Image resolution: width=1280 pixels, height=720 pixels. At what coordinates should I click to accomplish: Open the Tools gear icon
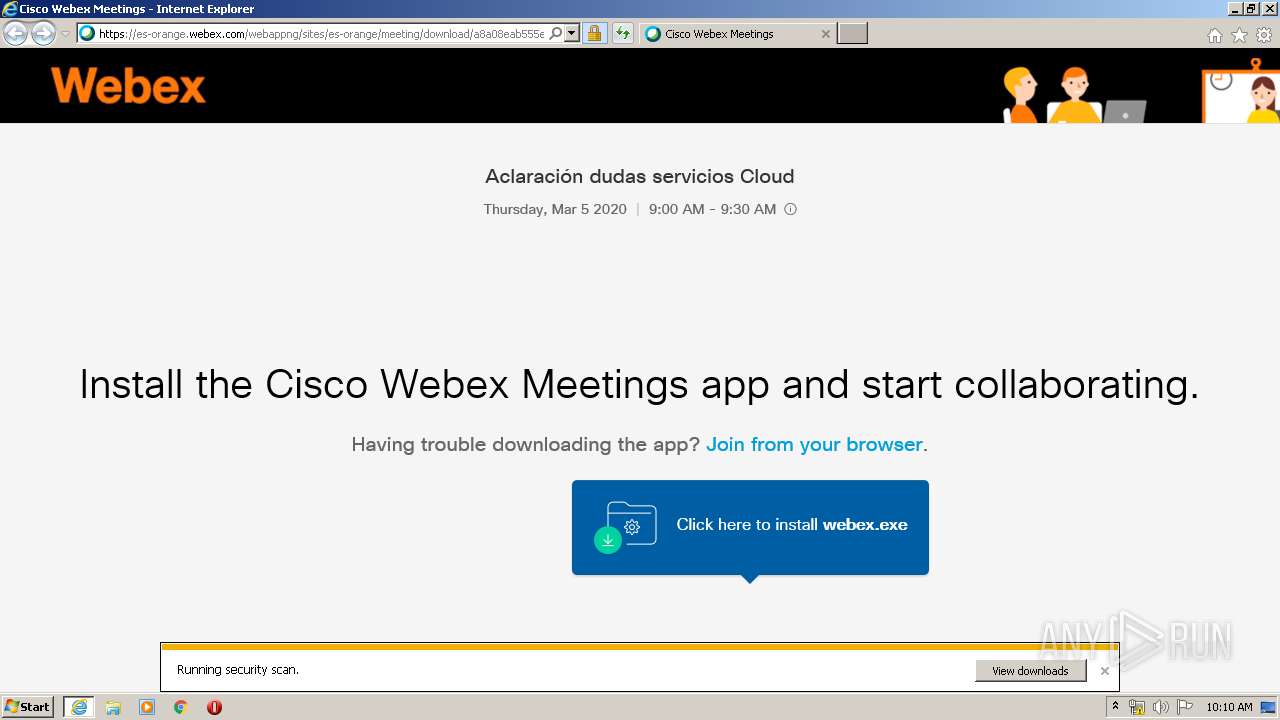coord(1264,35)
